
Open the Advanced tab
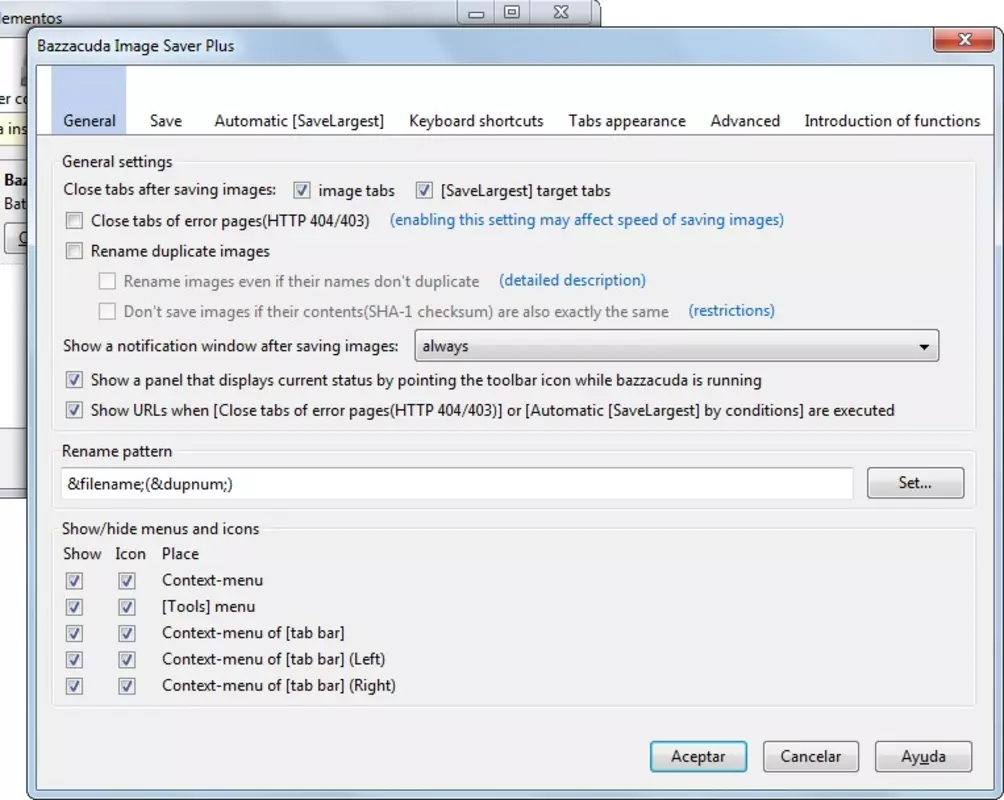coord(745,121)
